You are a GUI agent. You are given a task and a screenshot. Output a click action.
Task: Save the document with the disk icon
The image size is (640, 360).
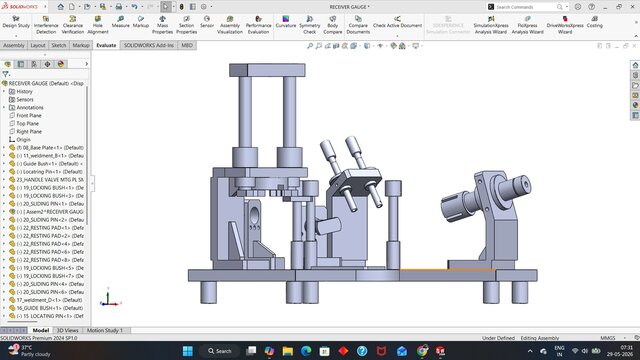click(102, 7)
